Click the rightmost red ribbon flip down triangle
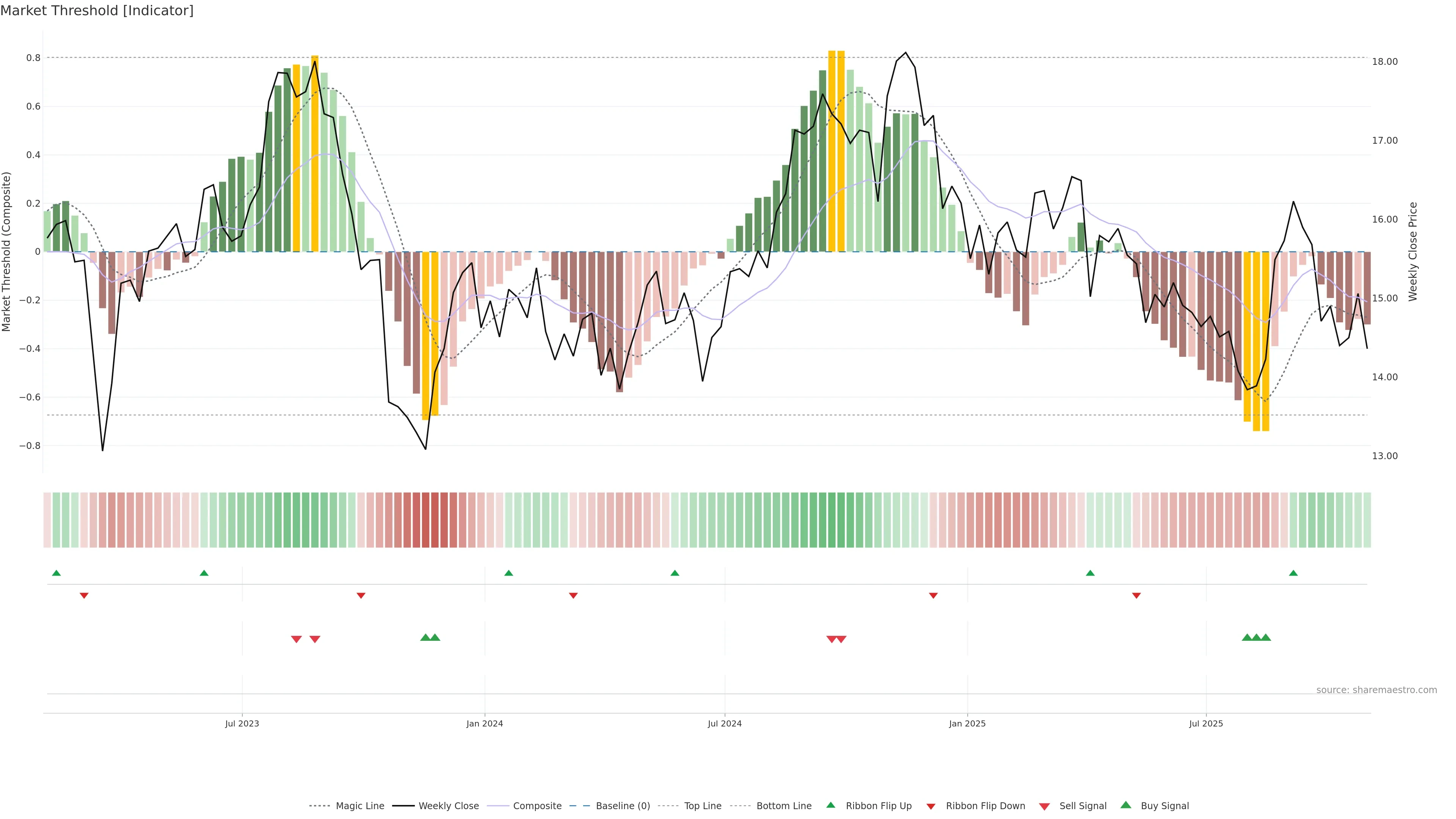Image resolution: width=1456 pixels, height=819 pixels. click(x=1136, y=595)
